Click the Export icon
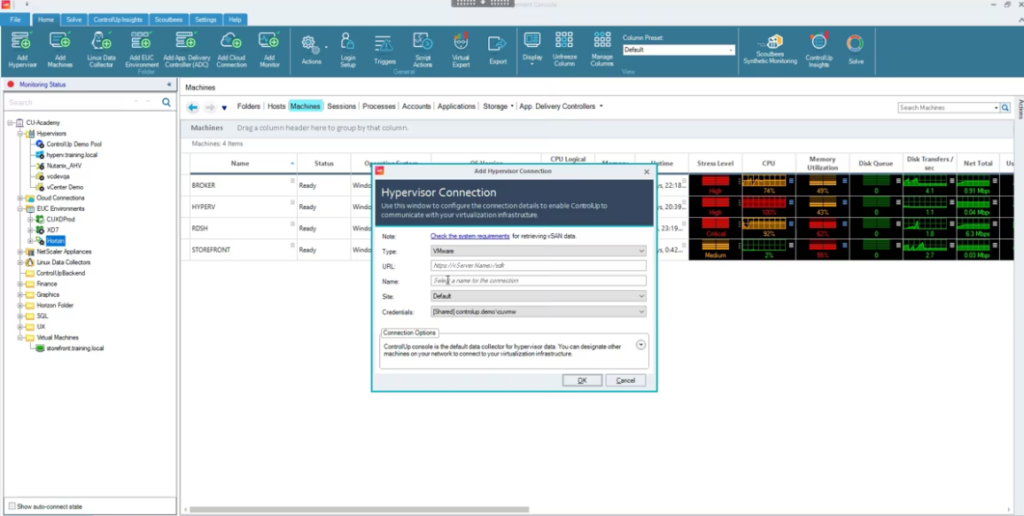1024x516 pixels. pyautogui.click(x=498, y=50)
